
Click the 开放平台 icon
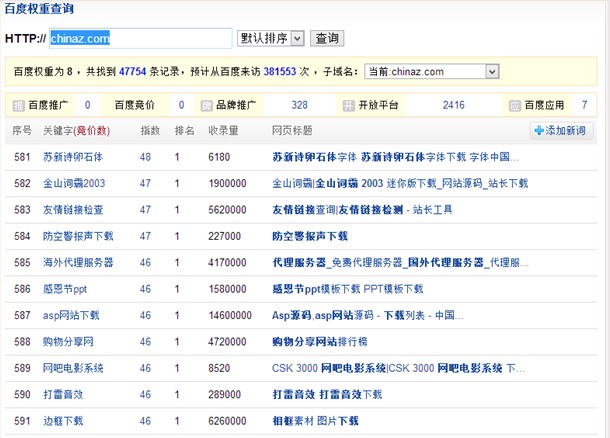349,105
